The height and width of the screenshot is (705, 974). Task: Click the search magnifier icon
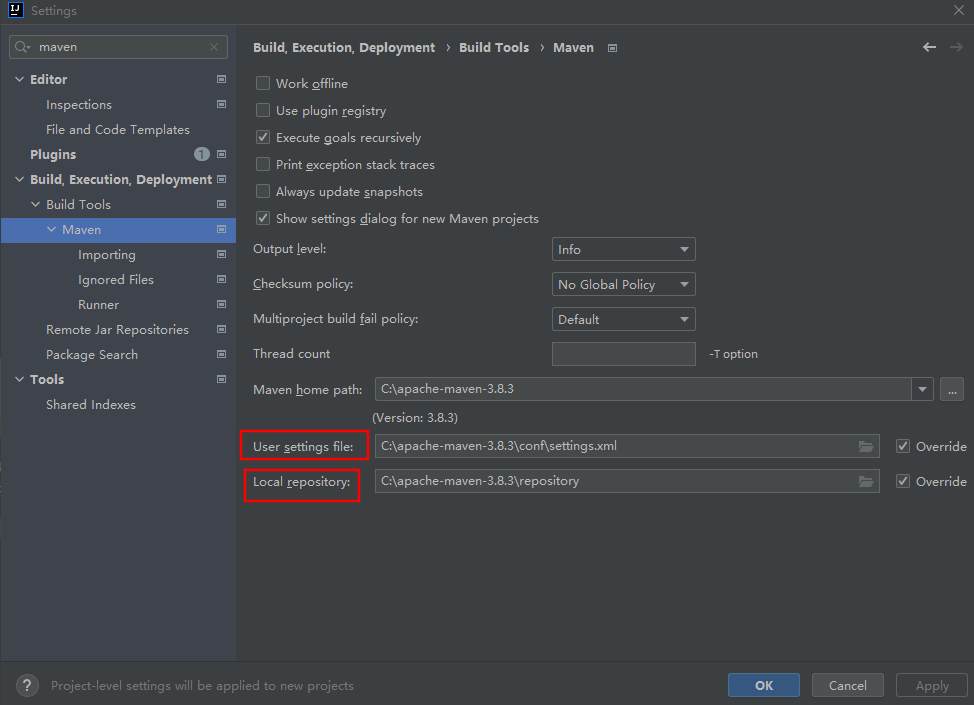point(22,47)
